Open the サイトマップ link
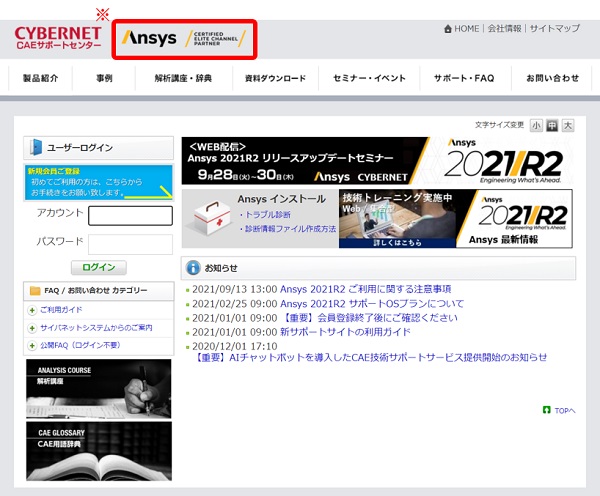600x496 pixels. 554,28
